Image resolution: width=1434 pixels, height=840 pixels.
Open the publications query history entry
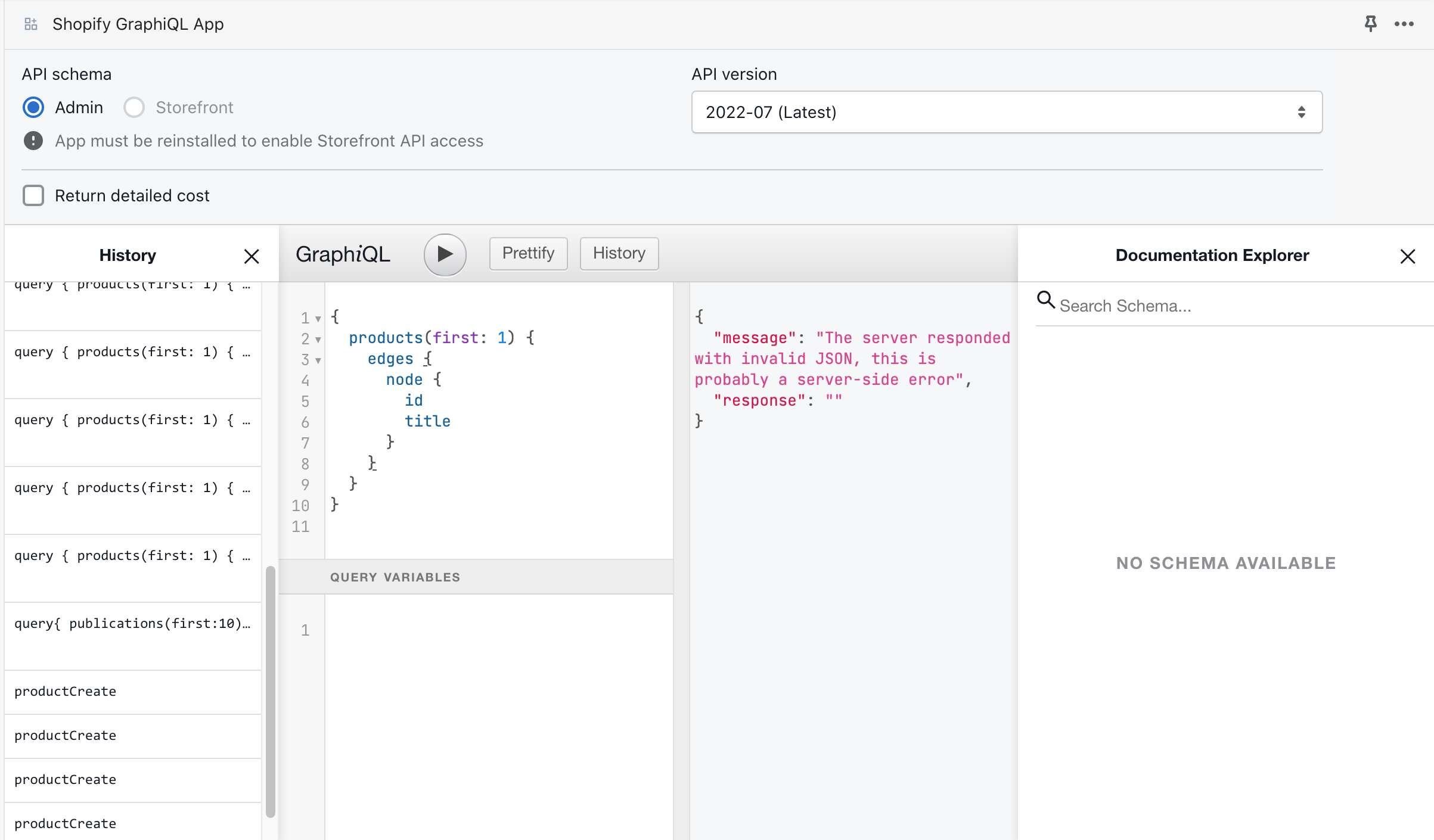pyautogui.click(x=132, y=624)
